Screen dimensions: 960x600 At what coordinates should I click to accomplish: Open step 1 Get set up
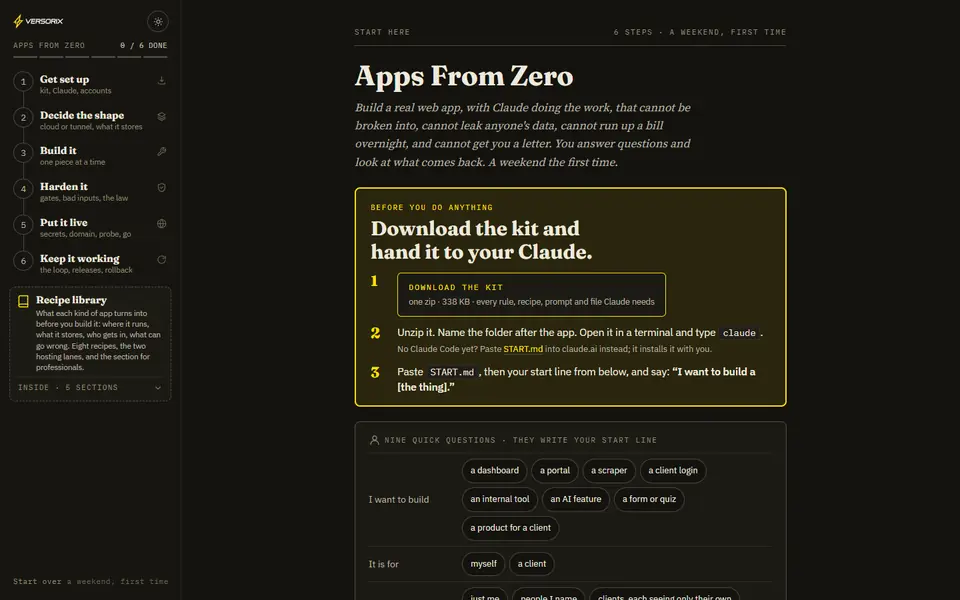pos(90,84)
